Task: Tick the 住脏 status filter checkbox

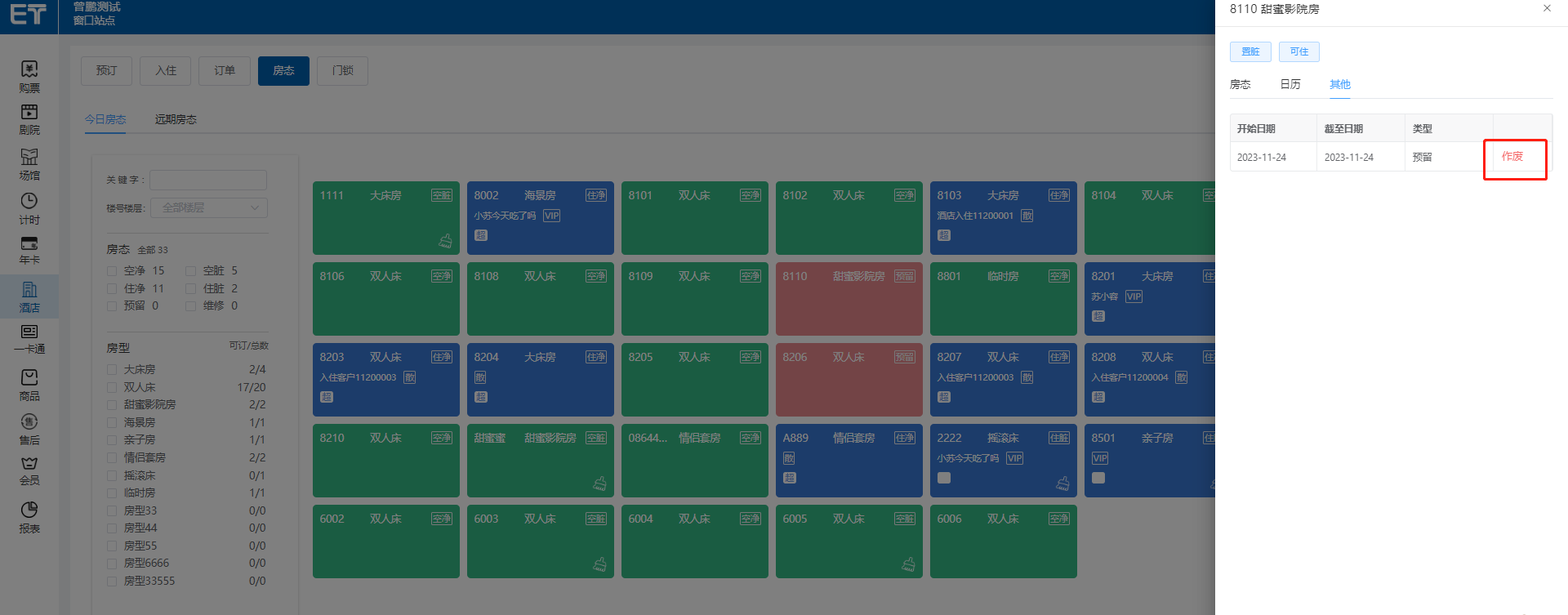Action: (190, 288)
